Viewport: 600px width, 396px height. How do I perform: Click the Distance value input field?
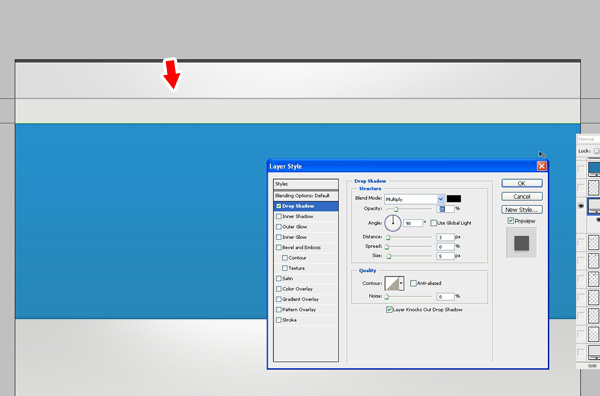pyautogui.click(x=445, y=237)
